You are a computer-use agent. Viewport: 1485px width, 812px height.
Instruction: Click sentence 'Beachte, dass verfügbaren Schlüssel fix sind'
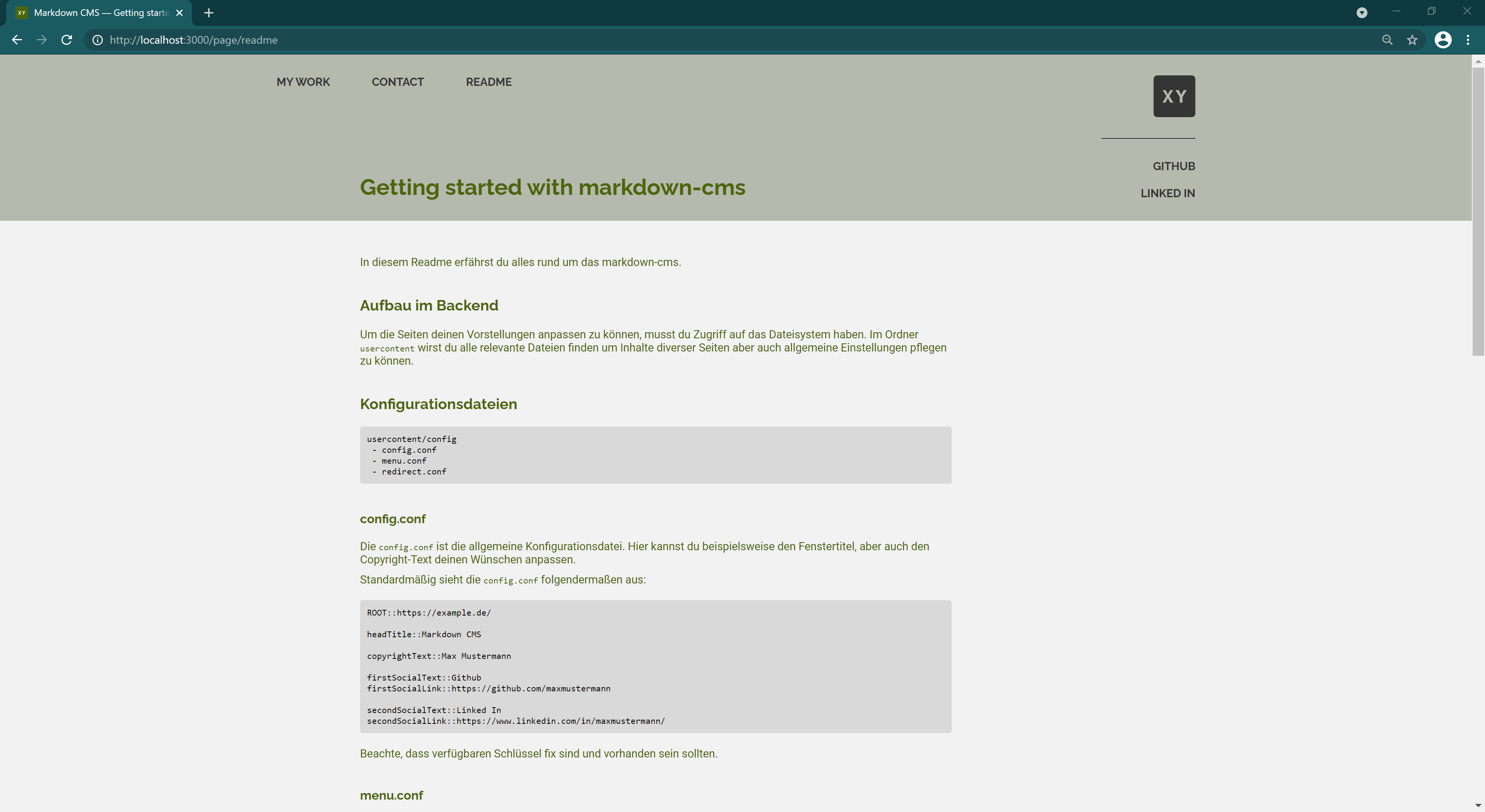tap(538, 754)
